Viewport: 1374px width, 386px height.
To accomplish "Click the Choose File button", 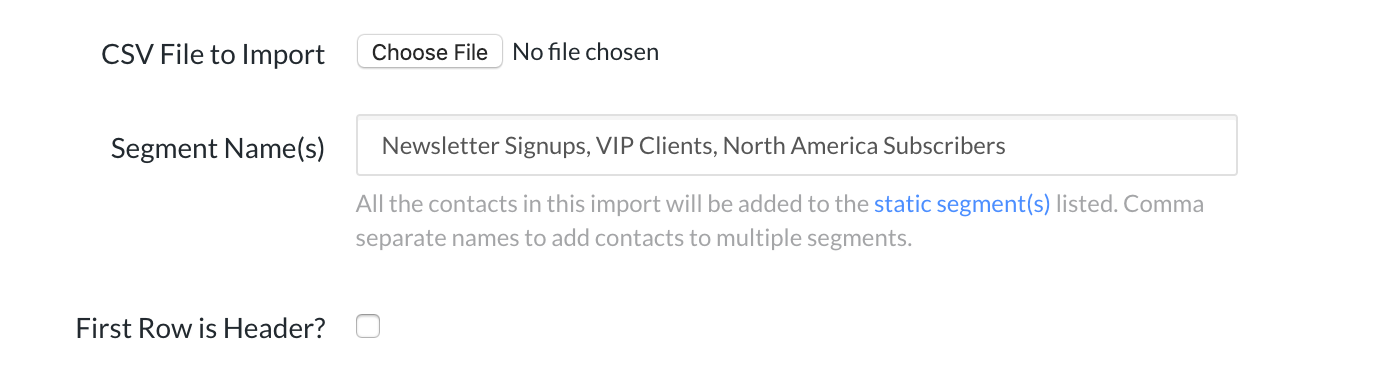I will pos(429,52).
